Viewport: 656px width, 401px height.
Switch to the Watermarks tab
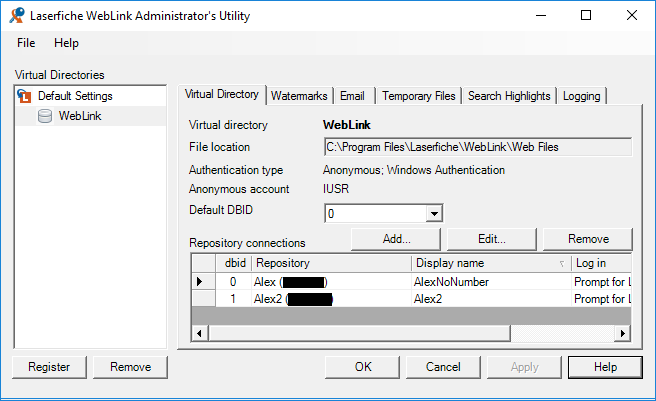[299, 96]
